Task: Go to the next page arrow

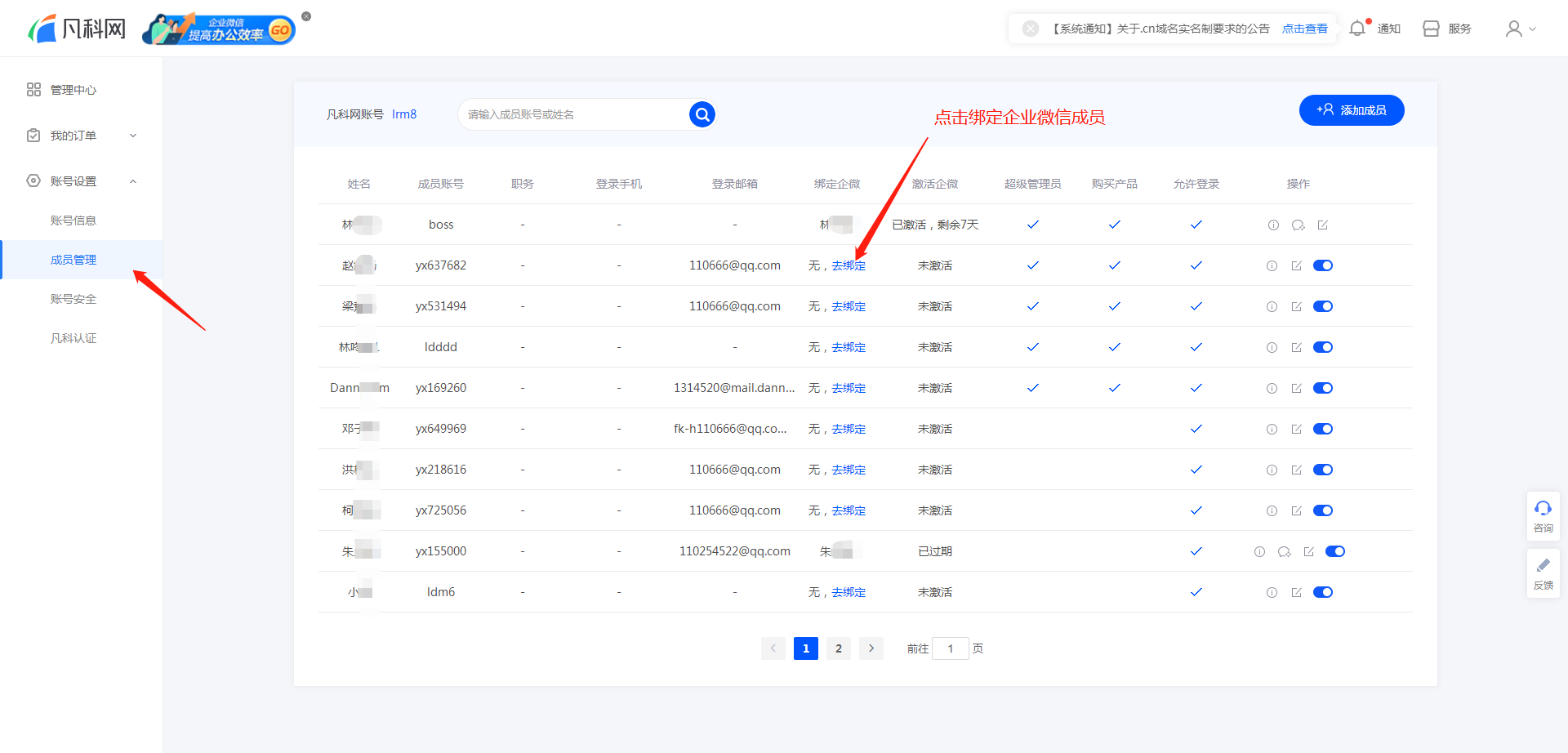Action: [871, 648]
